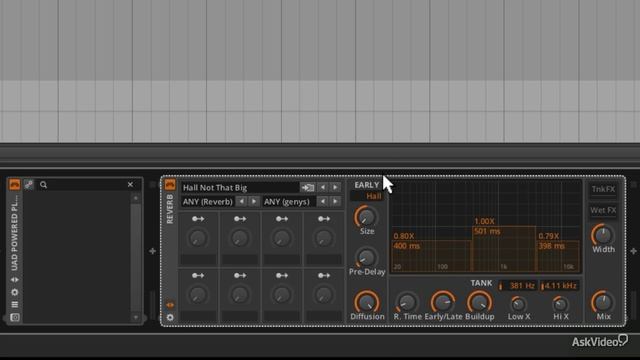Go to the next preset for Hall Not That Big
640x360 pixels.
335,187
